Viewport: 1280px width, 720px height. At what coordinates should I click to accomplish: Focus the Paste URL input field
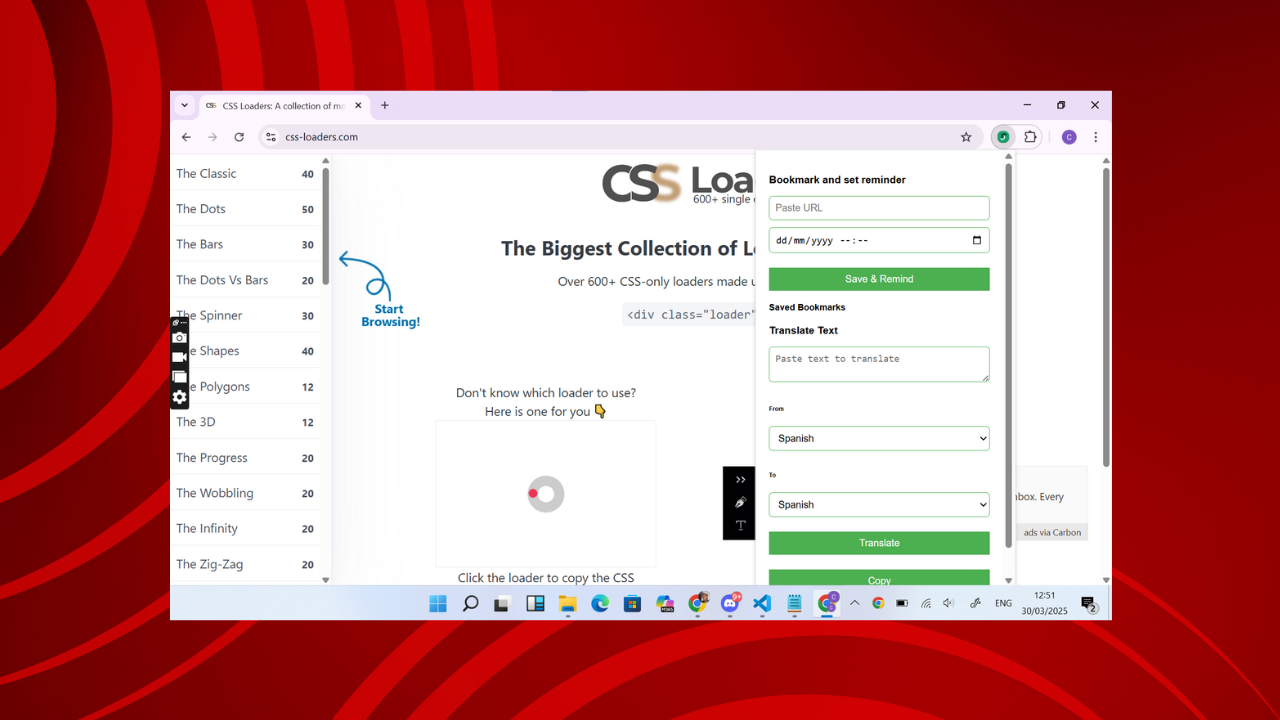pyautogui.click(x=879, y=208)
